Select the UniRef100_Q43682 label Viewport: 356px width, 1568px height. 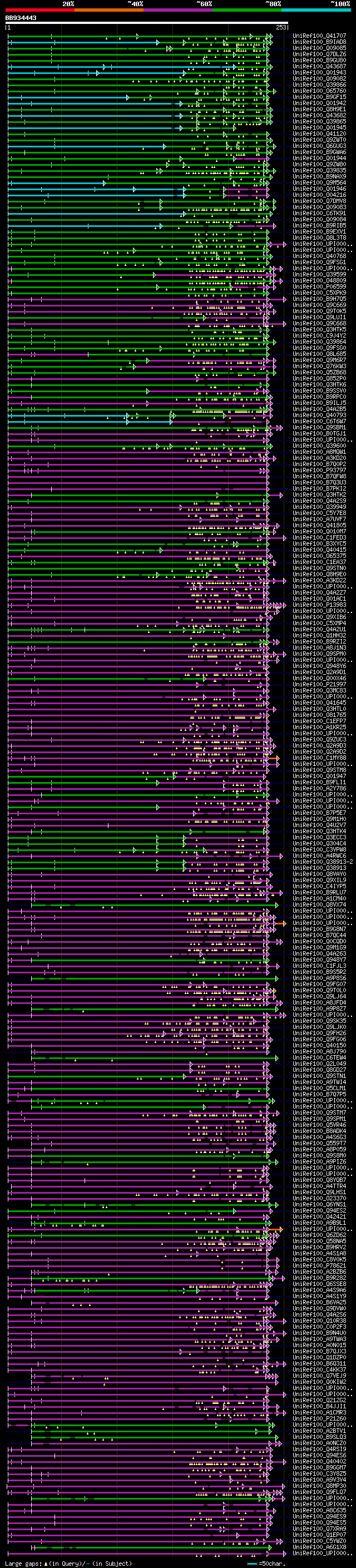coord(319,115)
